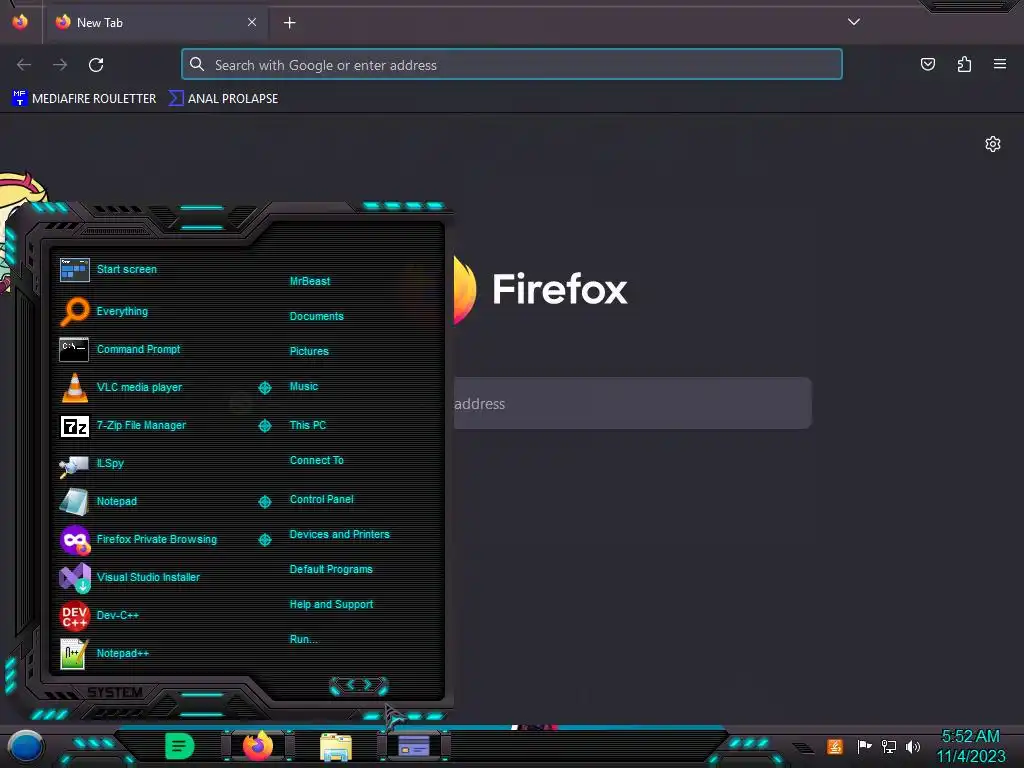Screen dimensions: 1024x768
Task: Launch Everything search app icon
Action: (x=74, y=311)
